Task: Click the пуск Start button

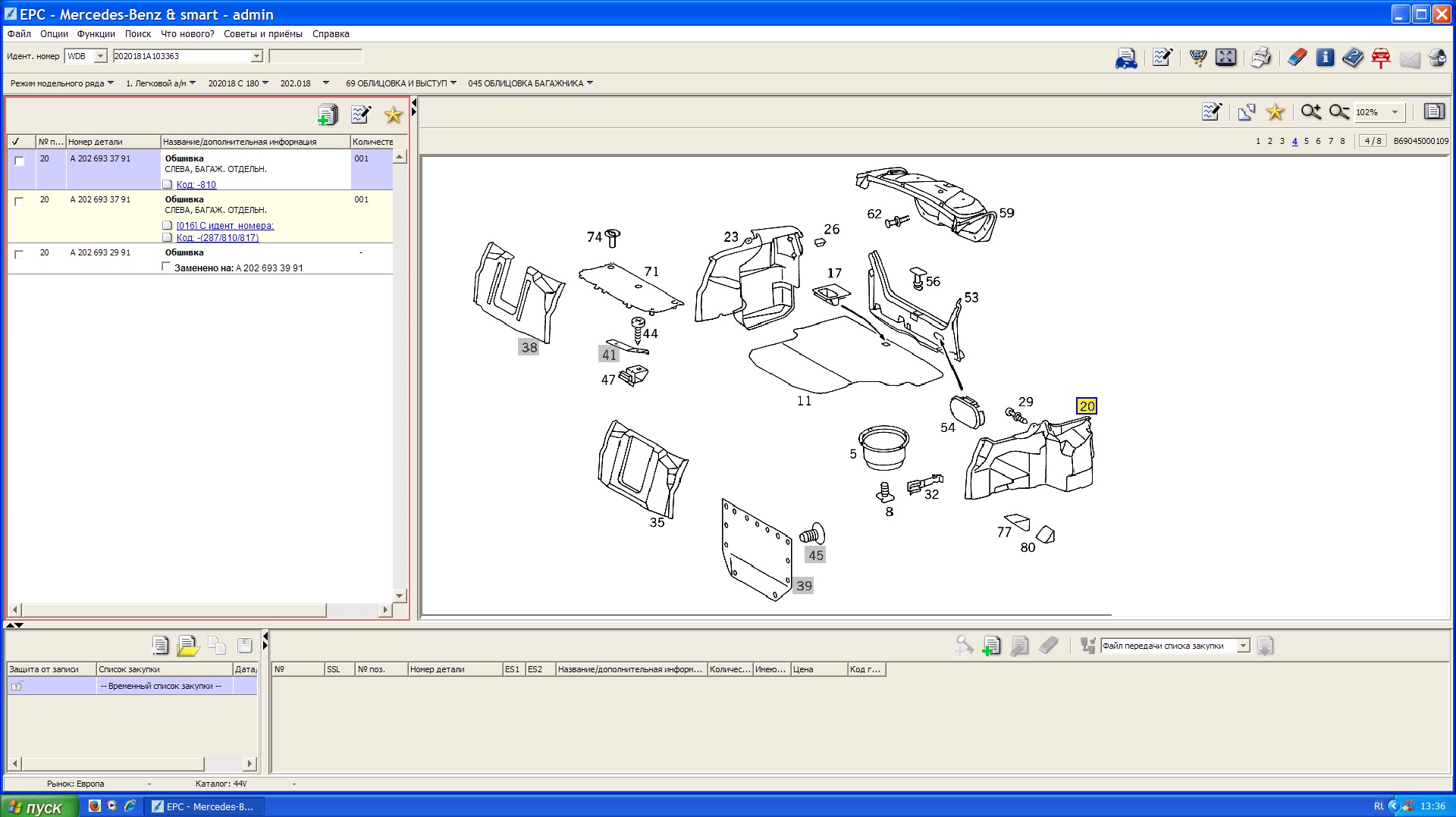Action: [39, 806]
